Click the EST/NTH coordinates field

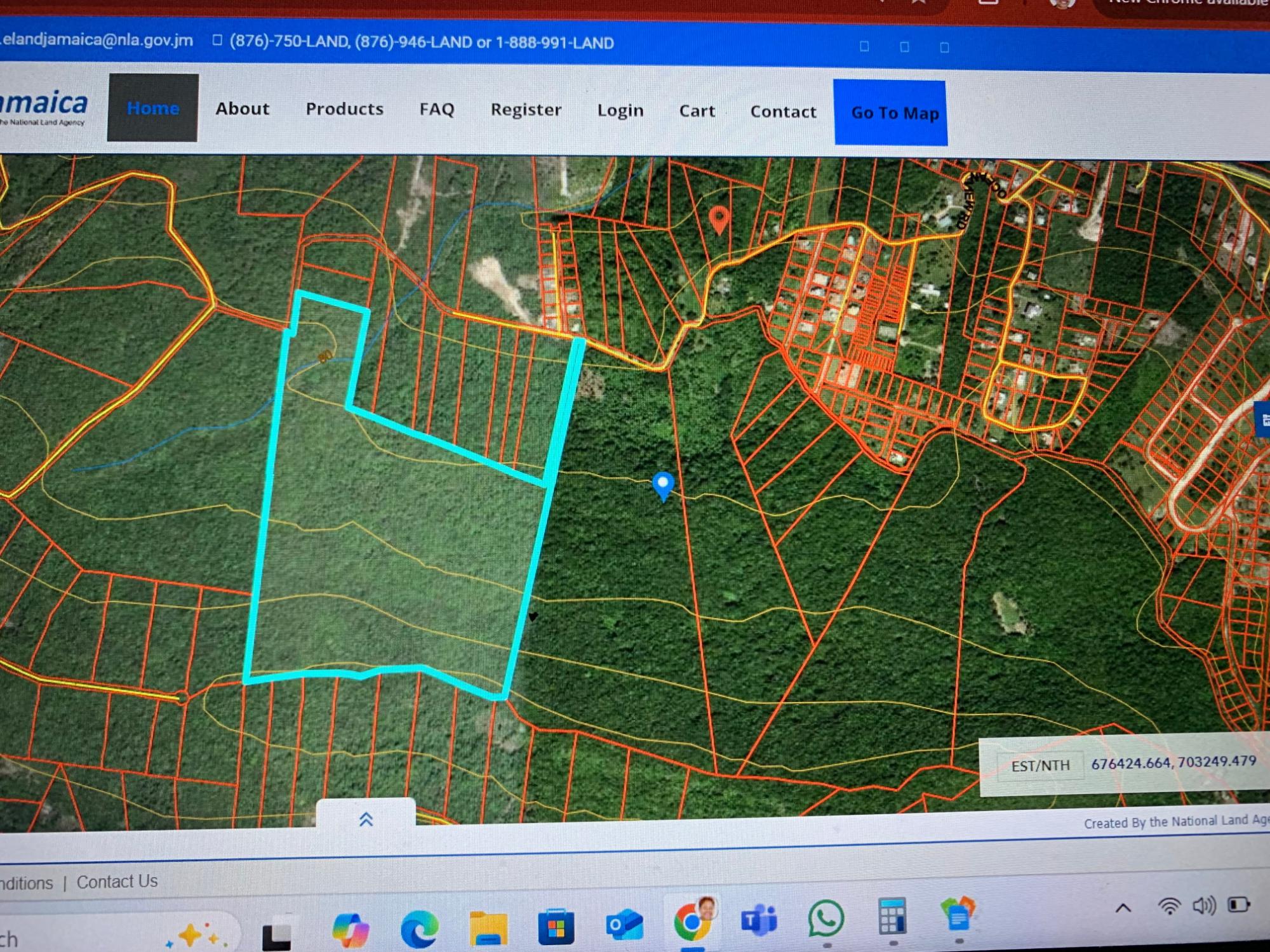(1172, 762)
